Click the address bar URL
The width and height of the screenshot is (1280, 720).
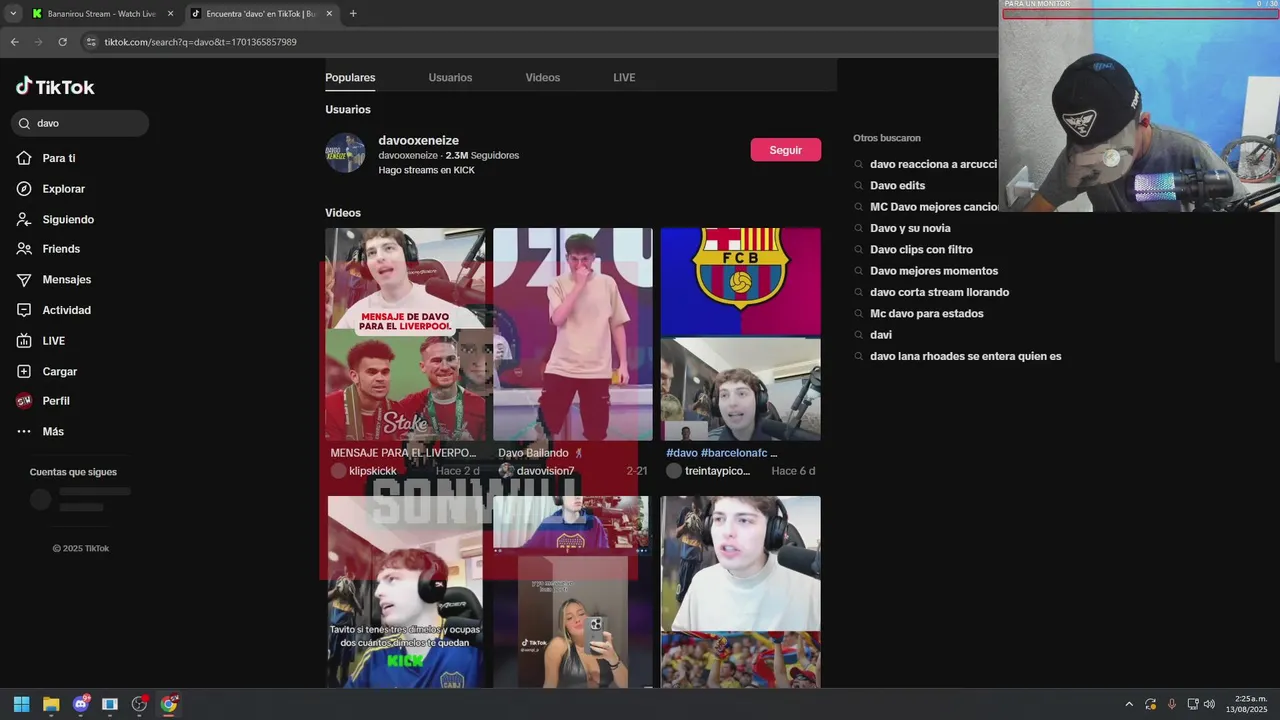[200, 42]
